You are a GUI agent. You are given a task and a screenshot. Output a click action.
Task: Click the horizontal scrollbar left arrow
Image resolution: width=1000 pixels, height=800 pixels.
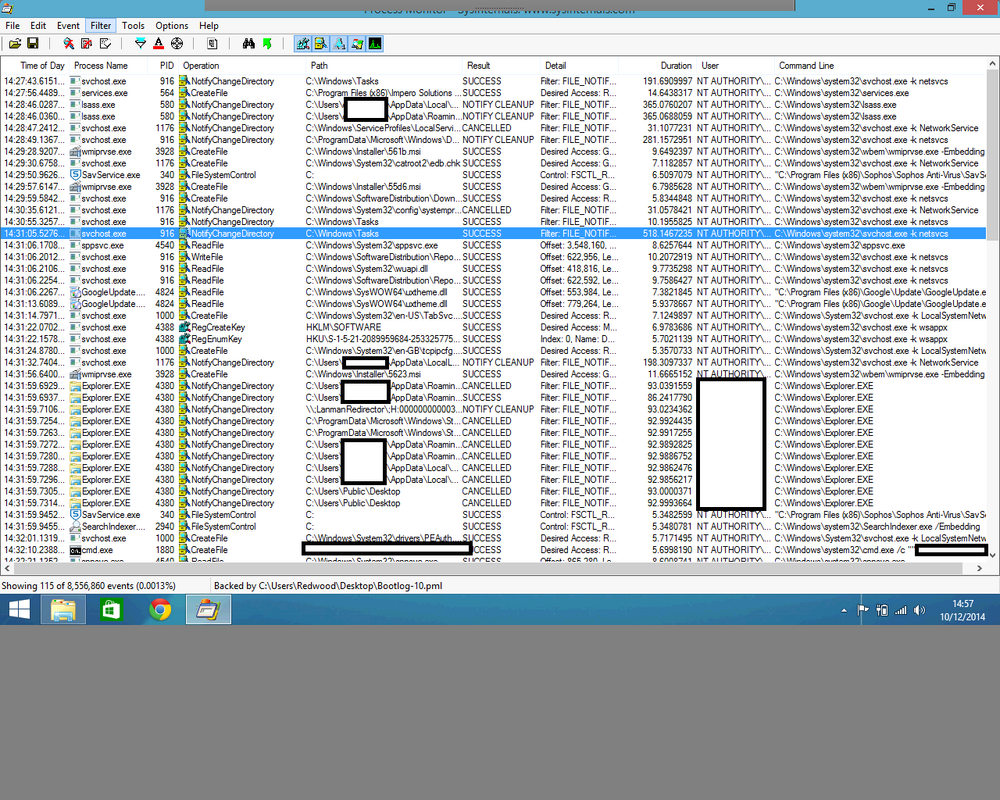point(8,568)
